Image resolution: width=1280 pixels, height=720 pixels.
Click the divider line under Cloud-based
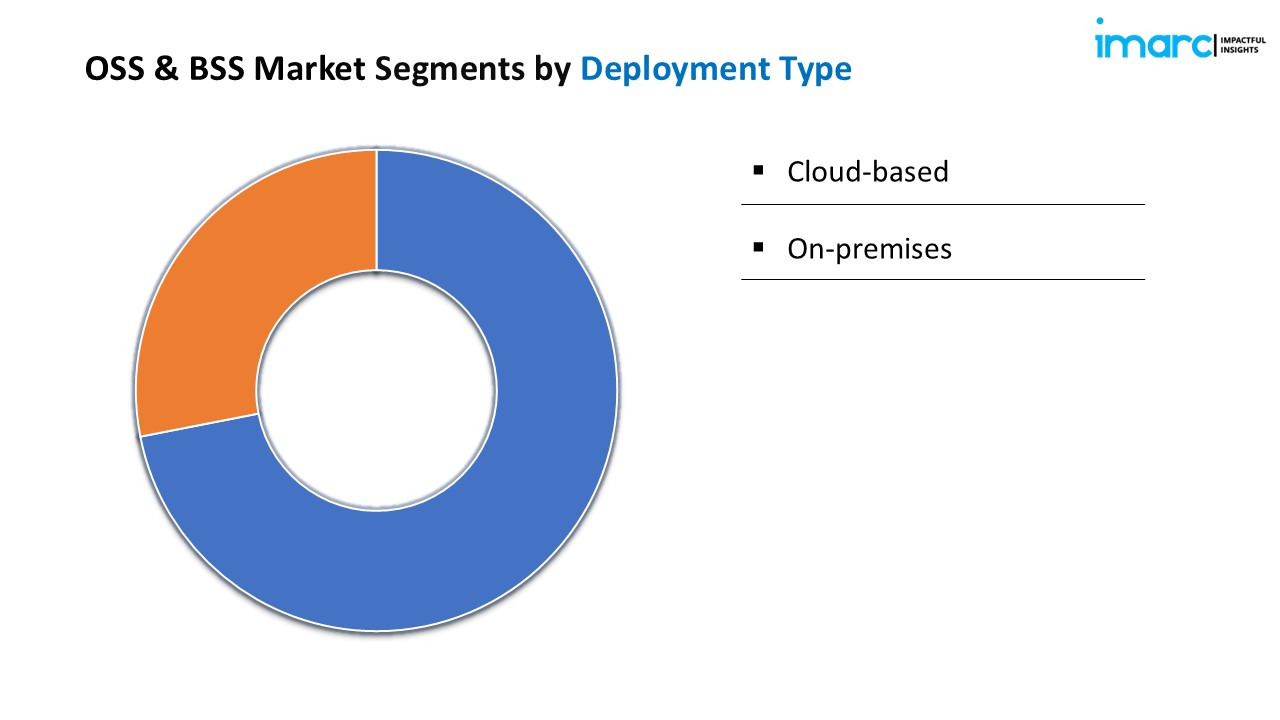(x=942, y=204)
